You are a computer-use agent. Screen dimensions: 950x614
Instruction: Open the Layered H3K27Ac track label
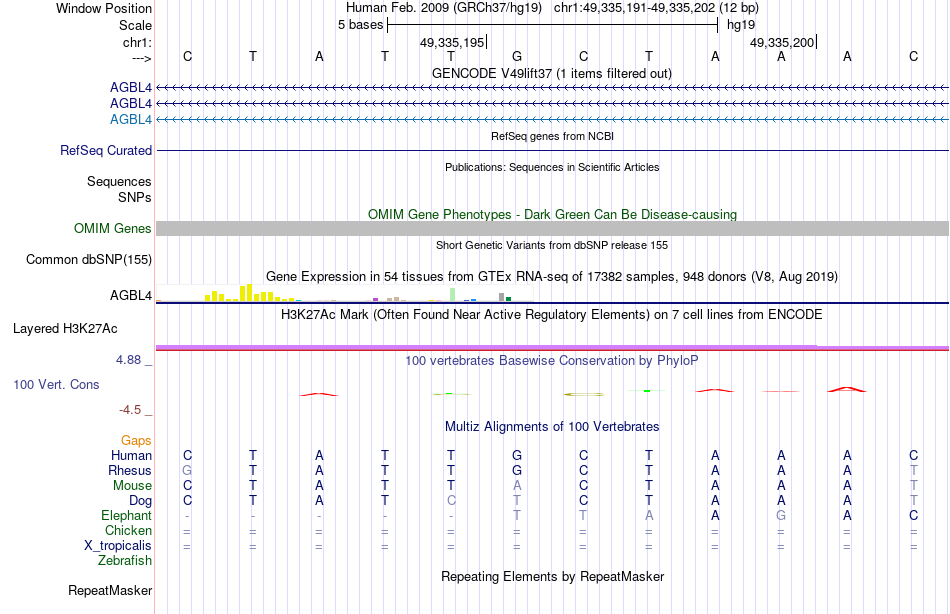(65, 329)
